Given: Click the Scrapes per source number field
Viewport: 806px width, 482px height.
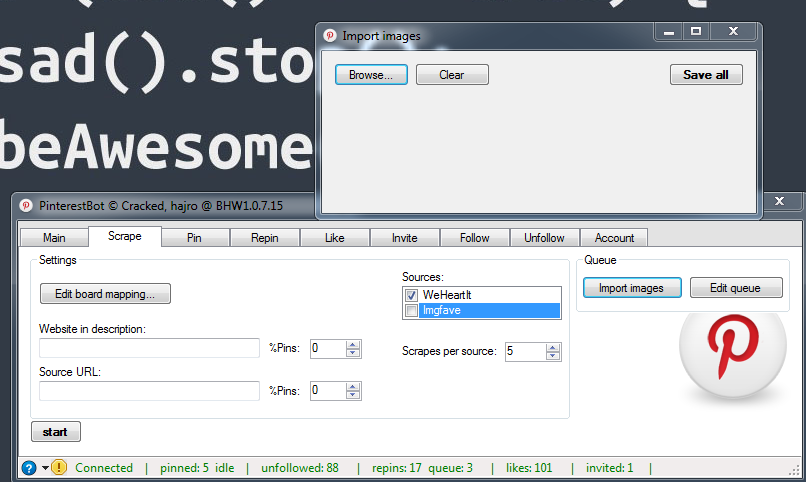Looking at the screenshot, I should 525,351.
